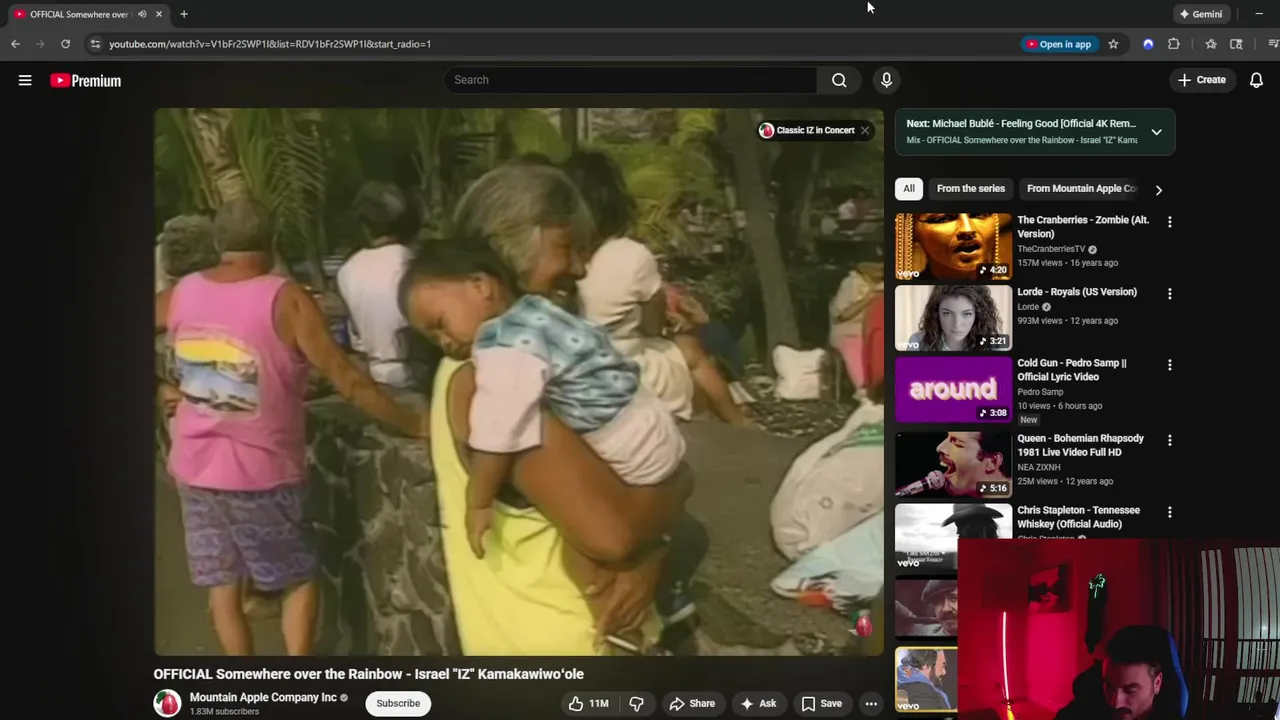
Task: Click the video player to pause
Action: point(518,380)
